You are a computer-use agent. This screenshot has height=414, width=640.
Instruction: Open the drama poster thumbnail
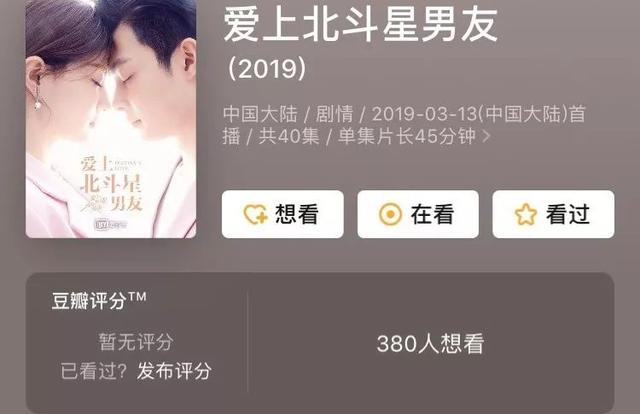click(x=111, y=119)
